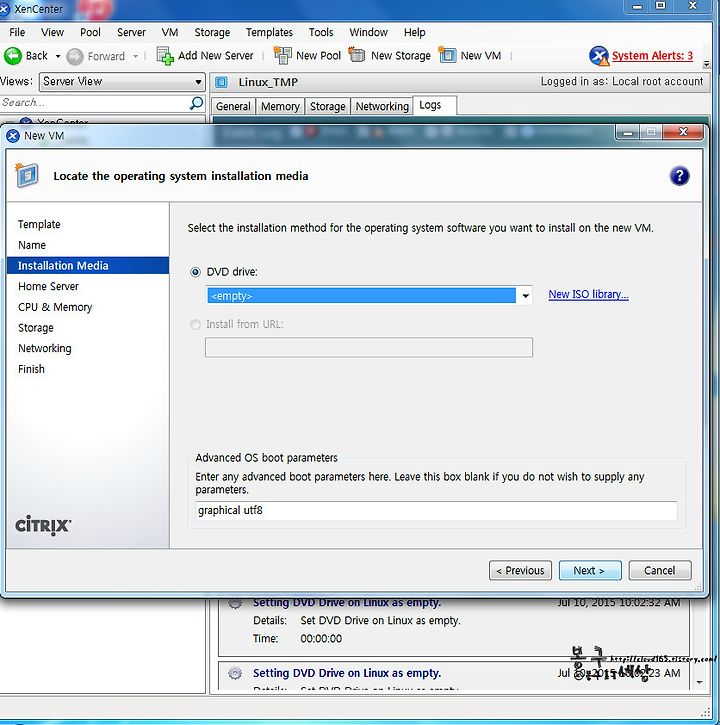Open the Server menu
The height and width of the screenshot is (725, 720).
131,32
